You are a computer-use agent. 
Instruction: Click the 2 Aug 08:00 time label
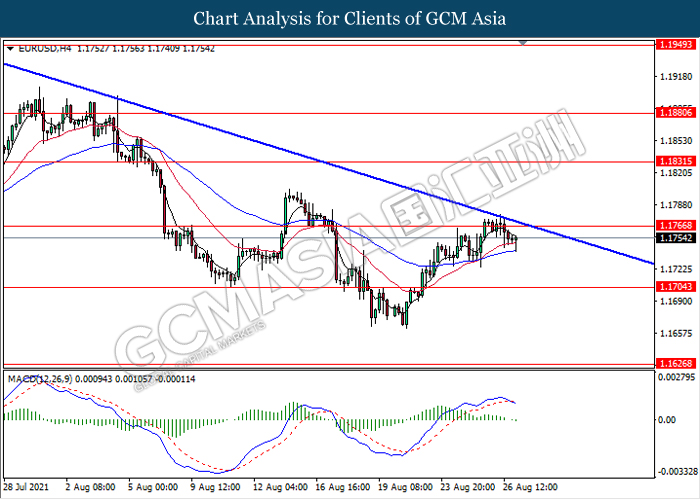click(x=90, y=486)
